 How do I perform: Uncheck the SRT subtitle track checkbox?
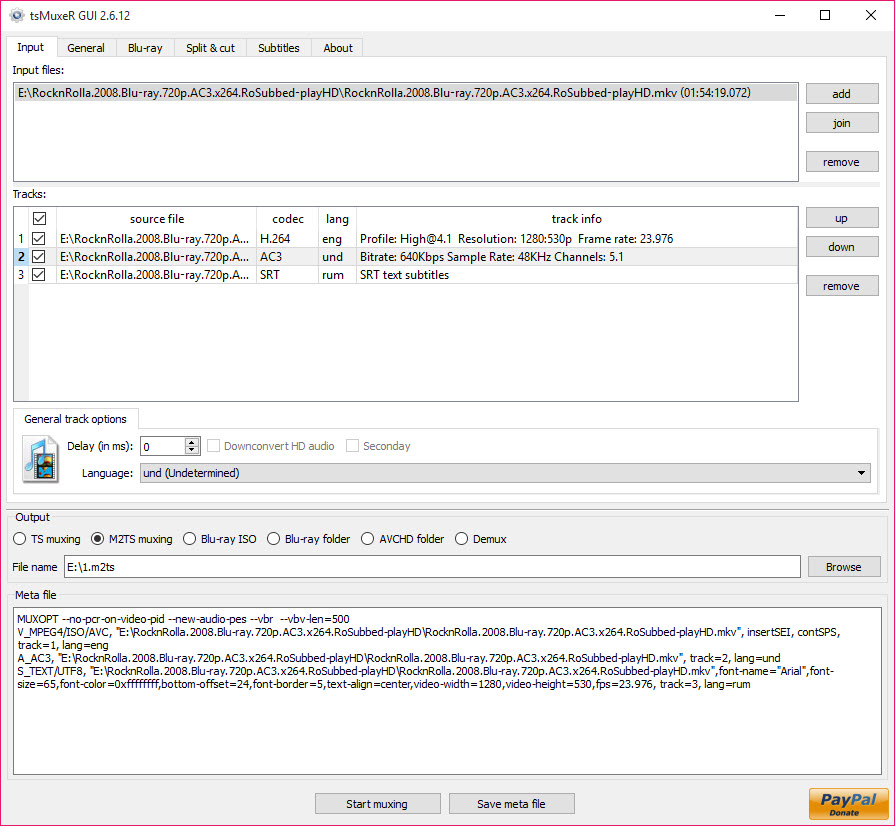click(39, 275)
